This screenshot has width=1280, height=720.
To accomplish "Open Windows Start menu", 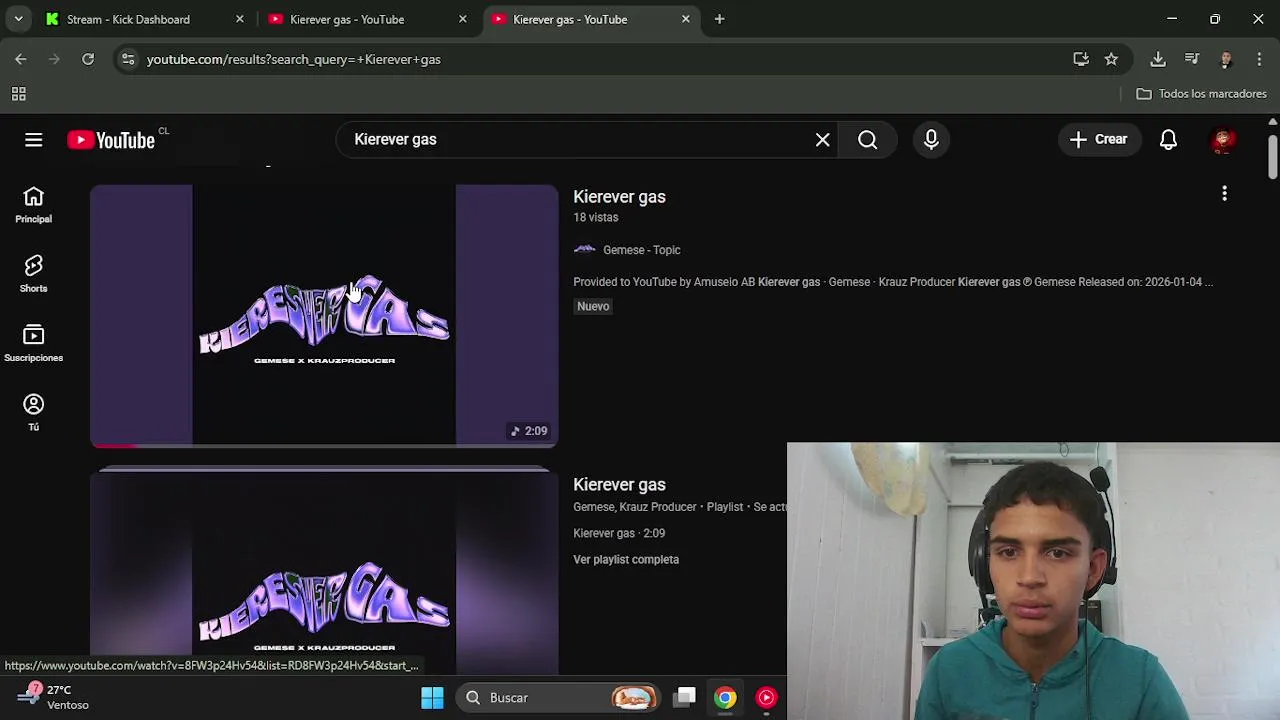I will 432,698.
